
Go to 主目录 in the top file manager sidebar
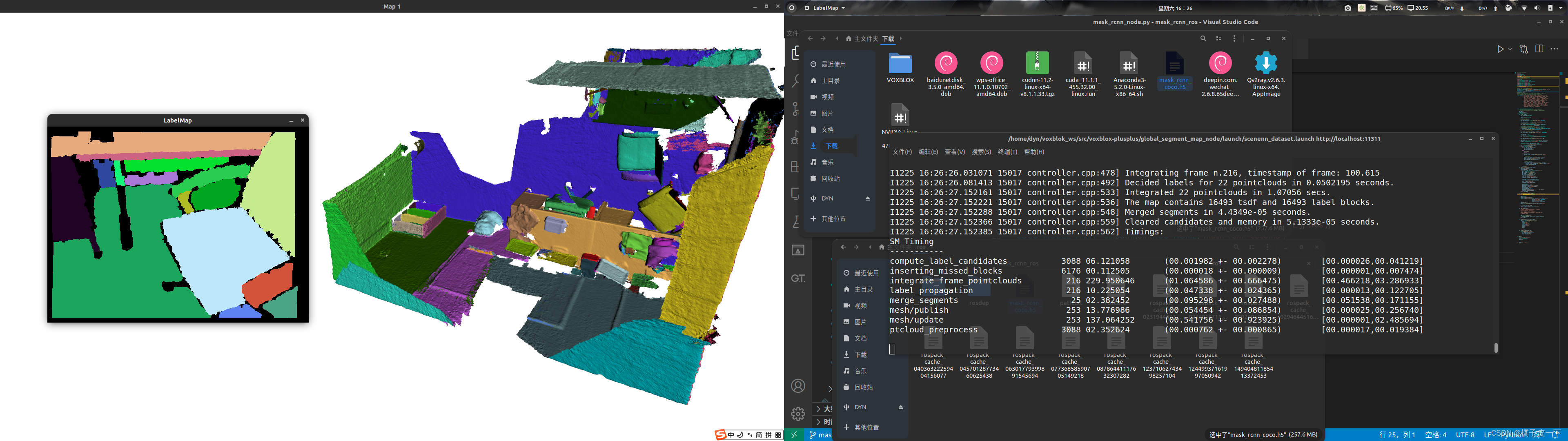point(830,80)
